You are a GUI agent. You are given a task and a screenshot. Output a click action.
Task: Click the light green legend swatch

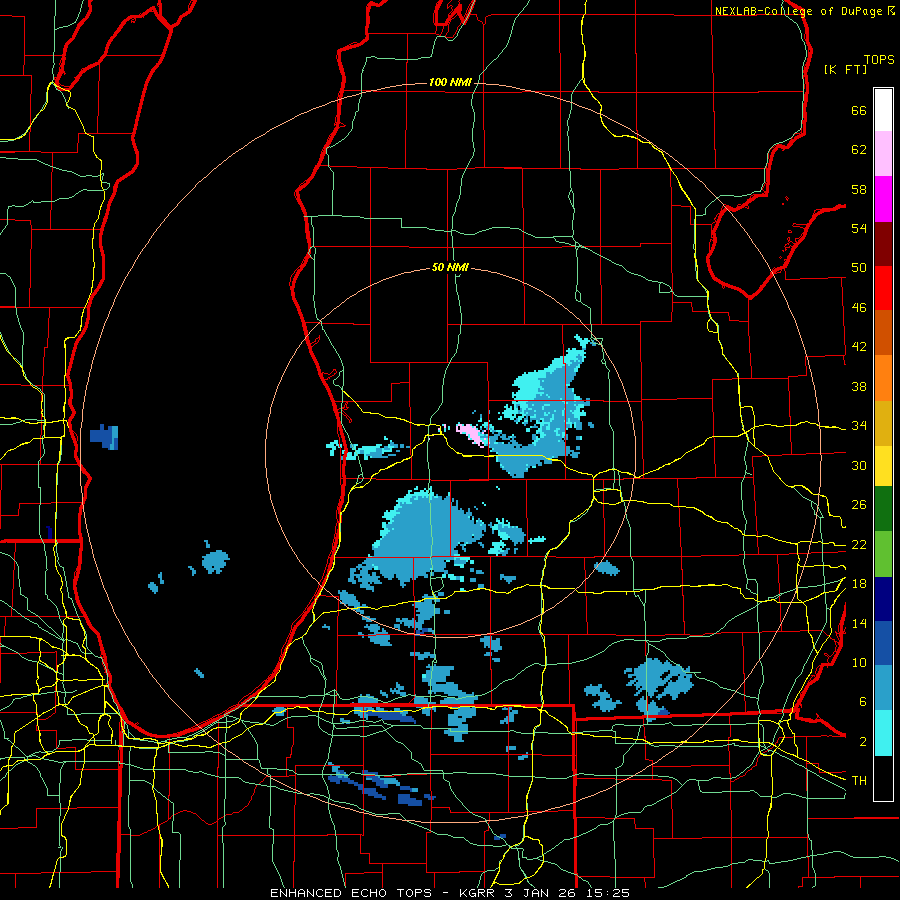point(883,554)
